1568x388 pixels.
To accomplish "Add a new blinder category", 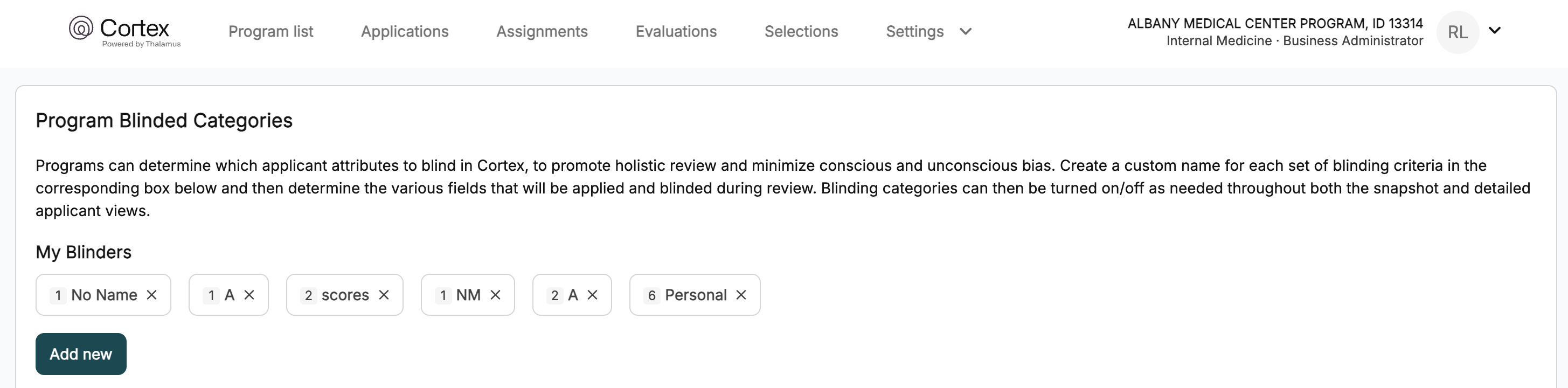I will (x=81, y=354).
